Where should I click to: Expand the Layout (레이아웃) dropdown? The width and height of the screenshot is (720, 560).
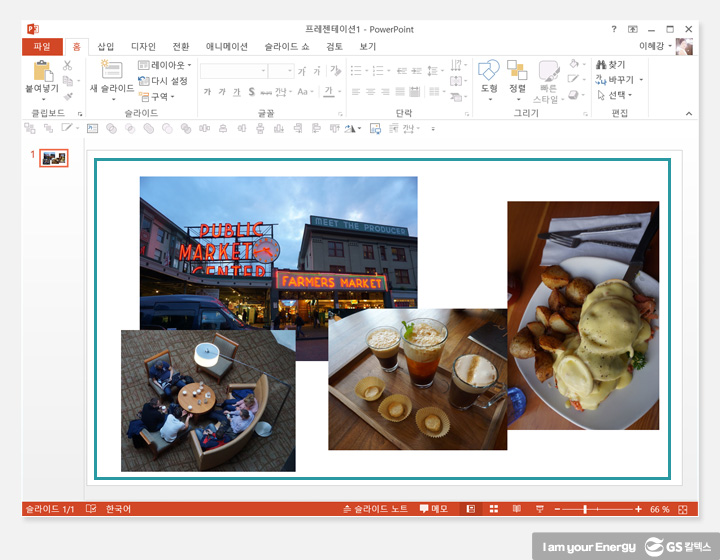[165, 65]
